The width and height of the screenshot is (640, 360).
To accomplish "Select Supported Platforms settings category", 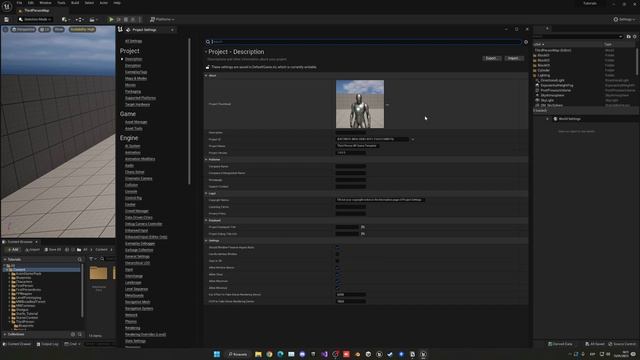I will tap(140, 98).
